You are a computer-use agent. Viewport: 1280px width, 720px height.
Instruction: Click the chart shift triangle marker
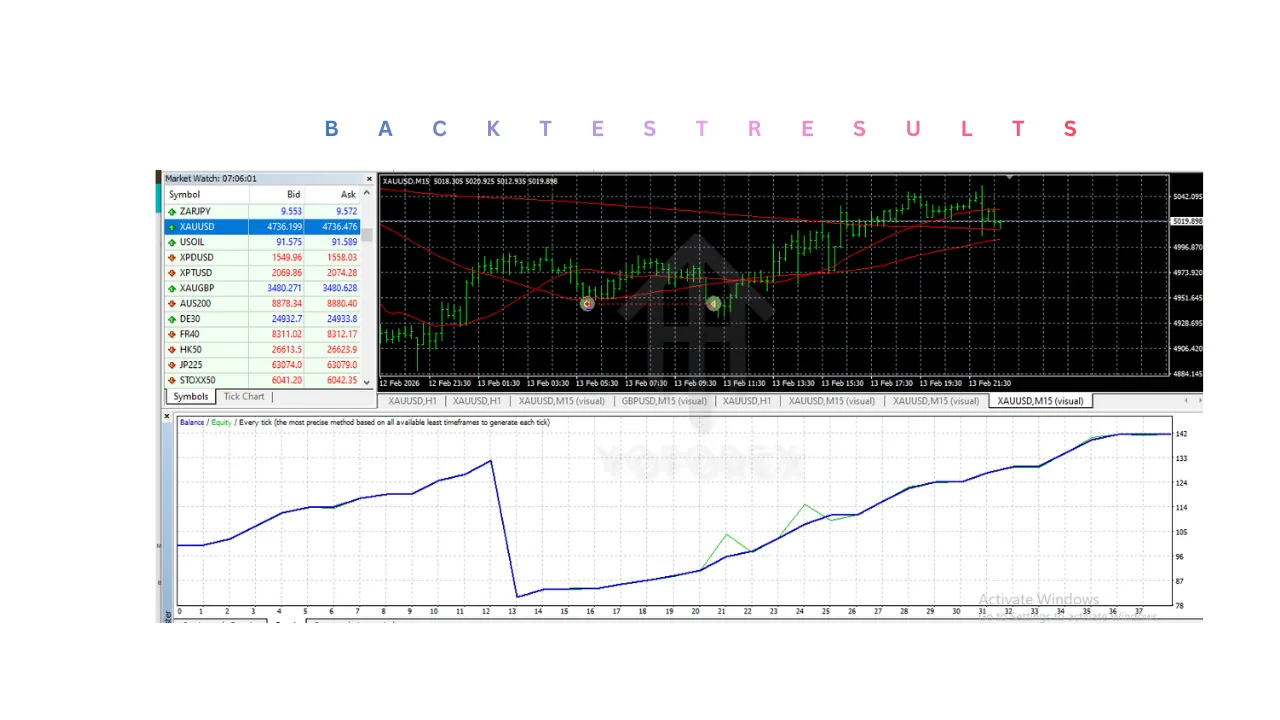(x=1010, y=179)
